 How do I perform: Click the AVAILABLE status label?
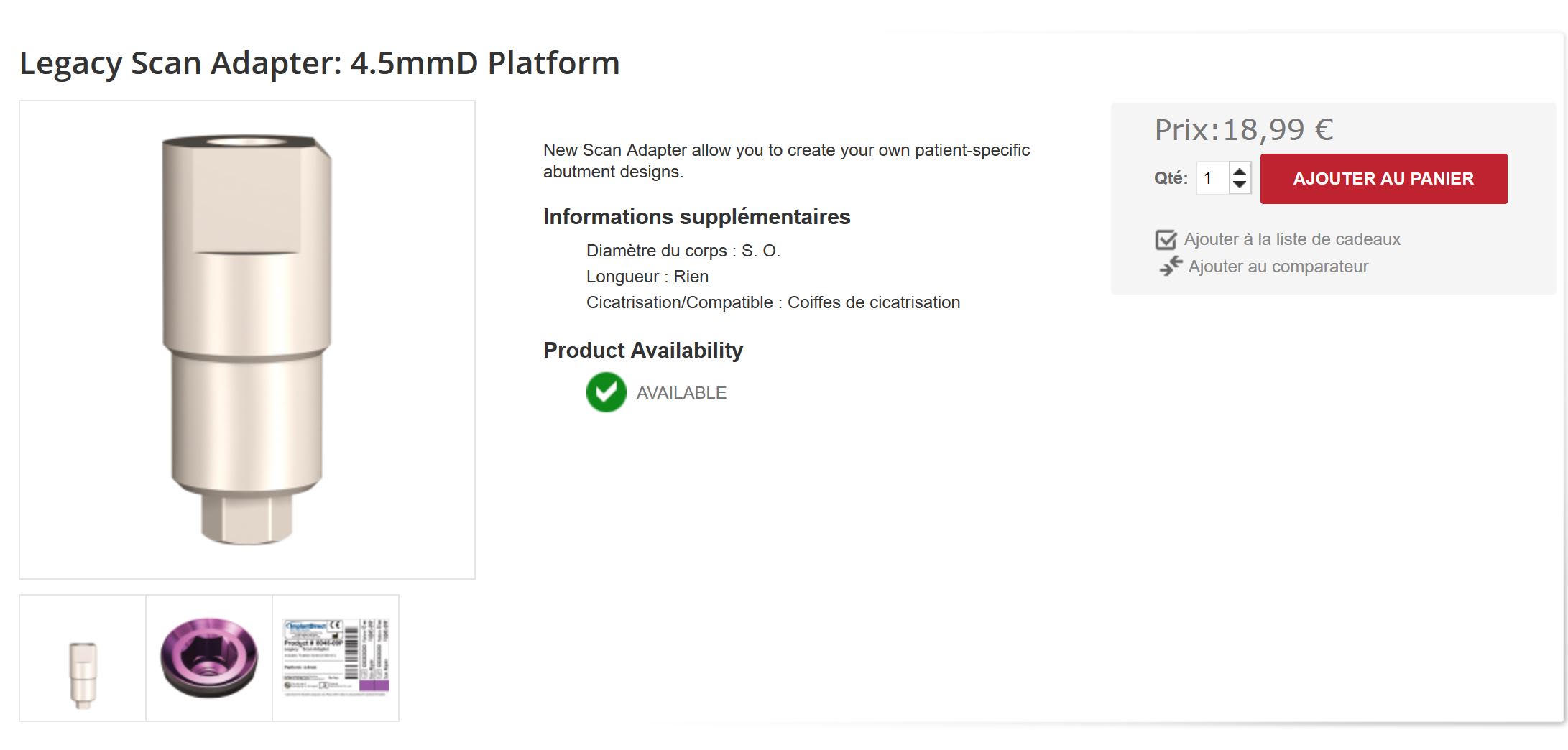click(x=681, y=393)
